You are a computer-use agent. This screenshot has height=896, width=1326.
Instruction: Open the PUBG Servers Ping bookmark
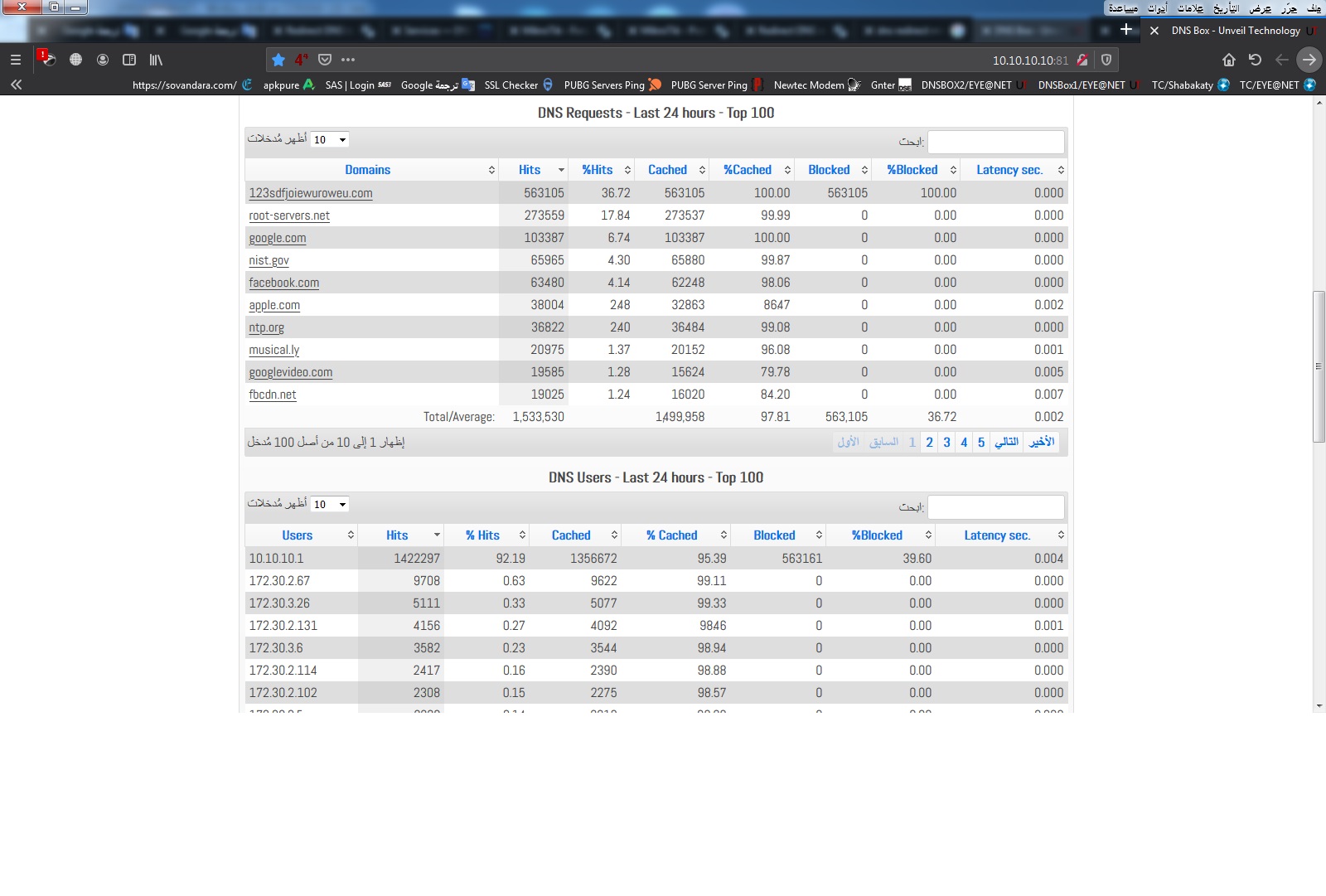pos(612,85)
